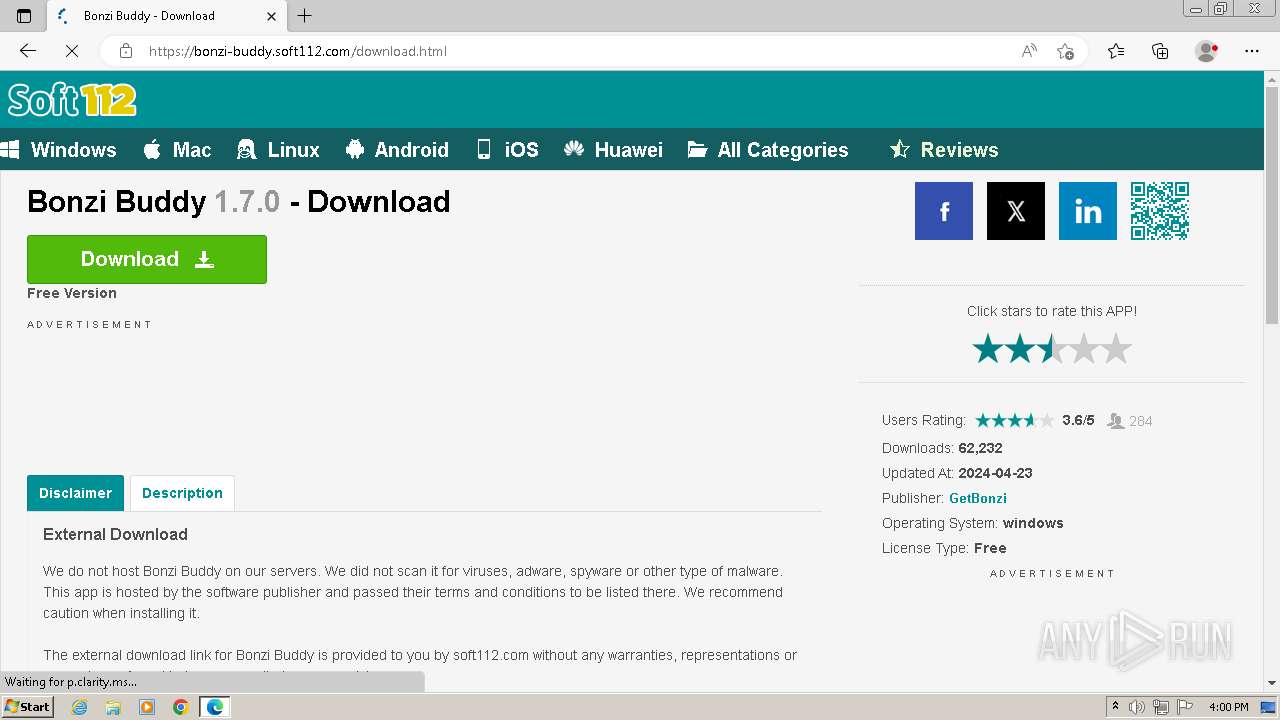This screenshot has width=1280, height=720.
Task: Open the Huawei category
Action: [x=613, y=150]
